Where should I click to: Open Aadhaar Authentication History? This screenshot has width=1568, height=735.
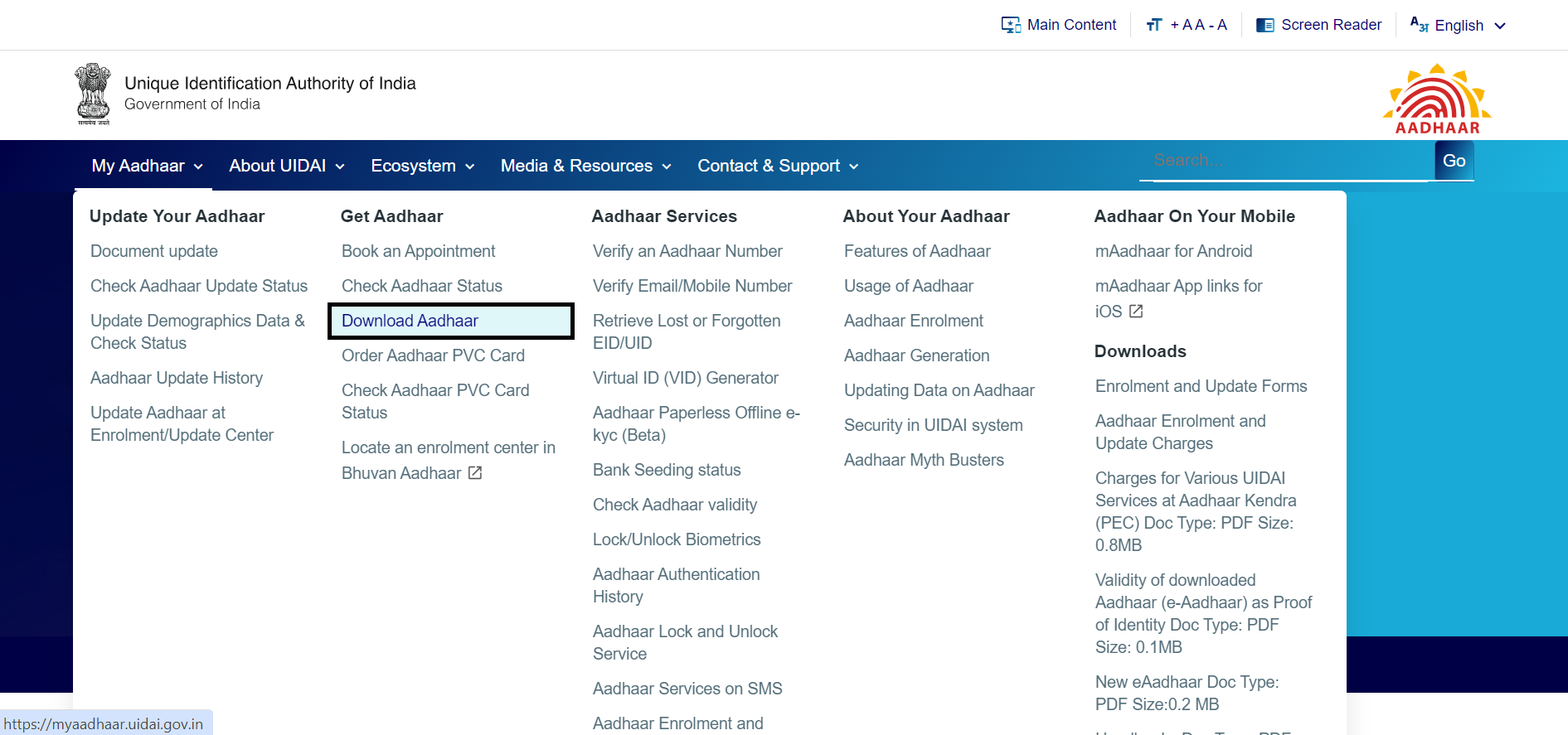point(677,585)
